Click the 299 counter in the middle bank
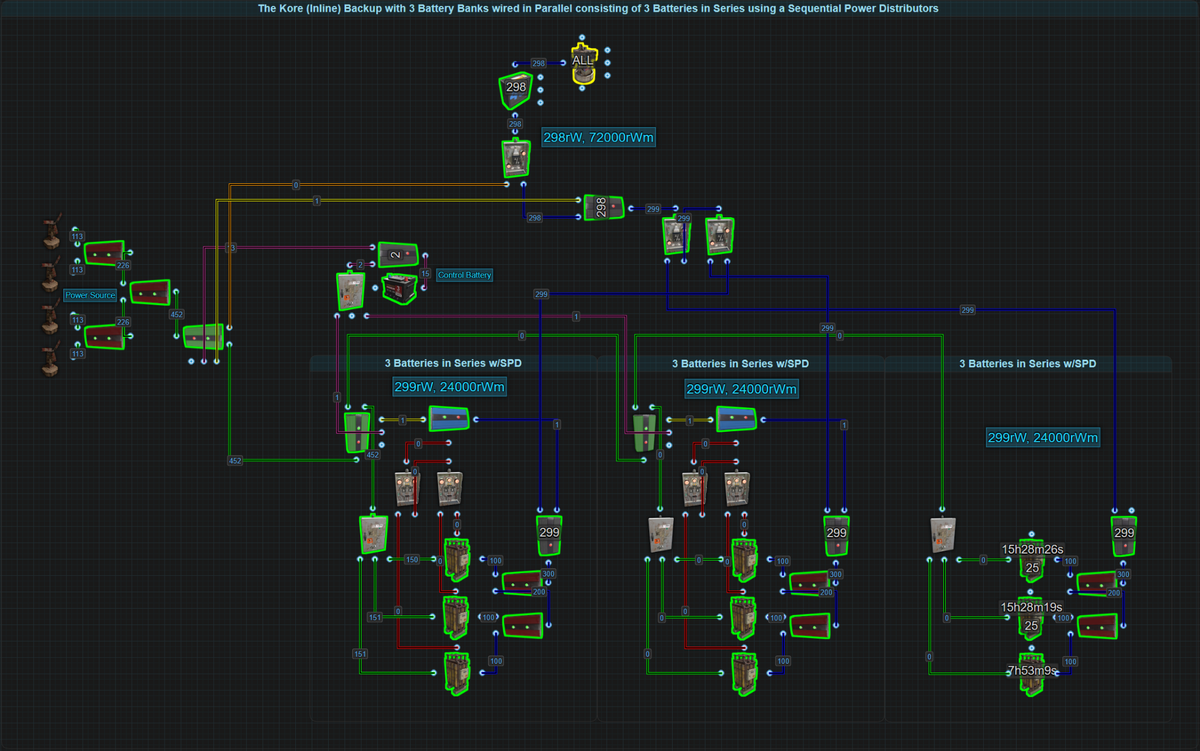This screenshot has width=1200, height=751. pos(837,535)
